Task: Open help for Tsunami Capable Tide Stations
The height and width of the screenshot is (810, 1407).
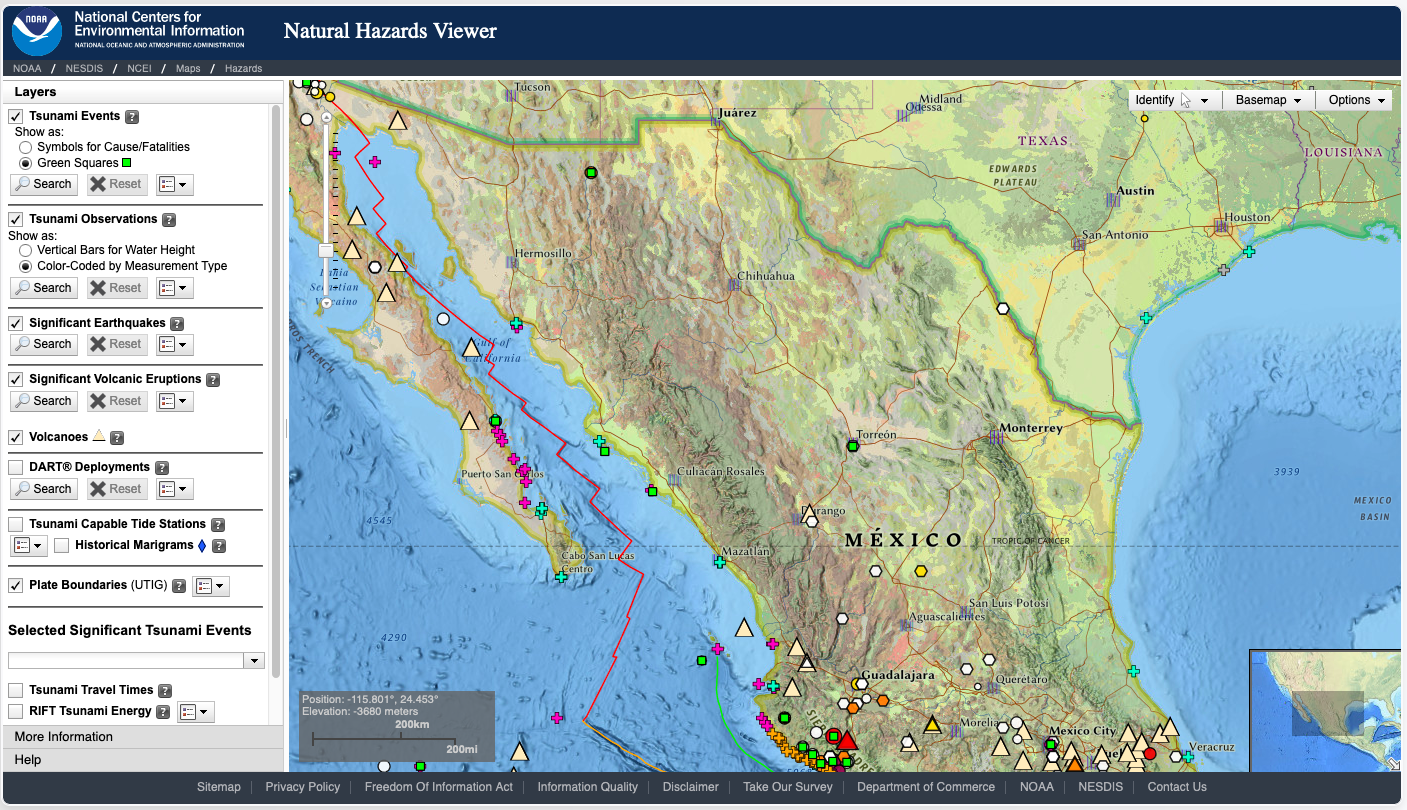Action: click(x=218, y=525)
